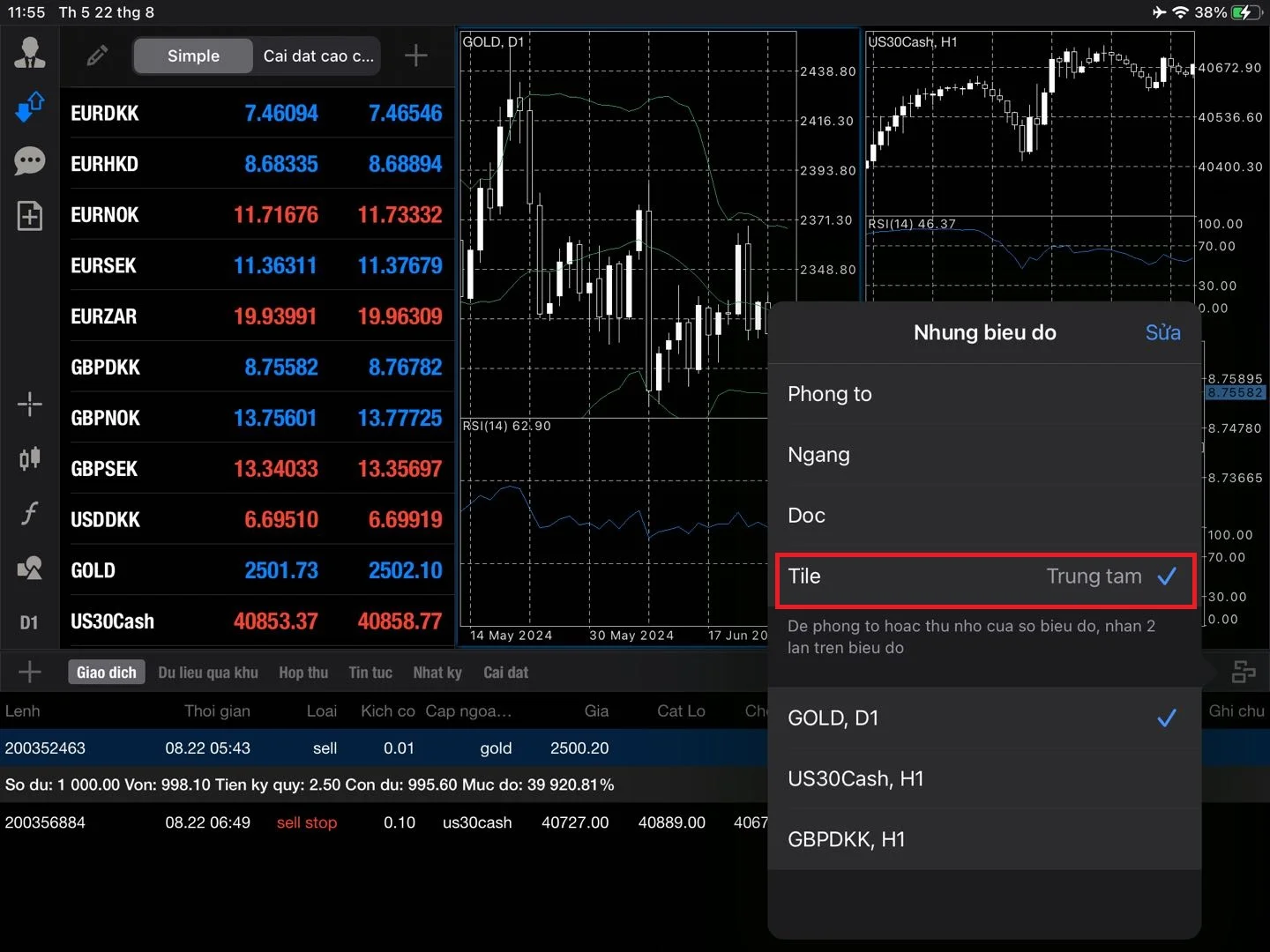Tap the D1 timeframe button in sidebar
The width and height of the screenshot is (1270, 952).
(x=29, y=622)
